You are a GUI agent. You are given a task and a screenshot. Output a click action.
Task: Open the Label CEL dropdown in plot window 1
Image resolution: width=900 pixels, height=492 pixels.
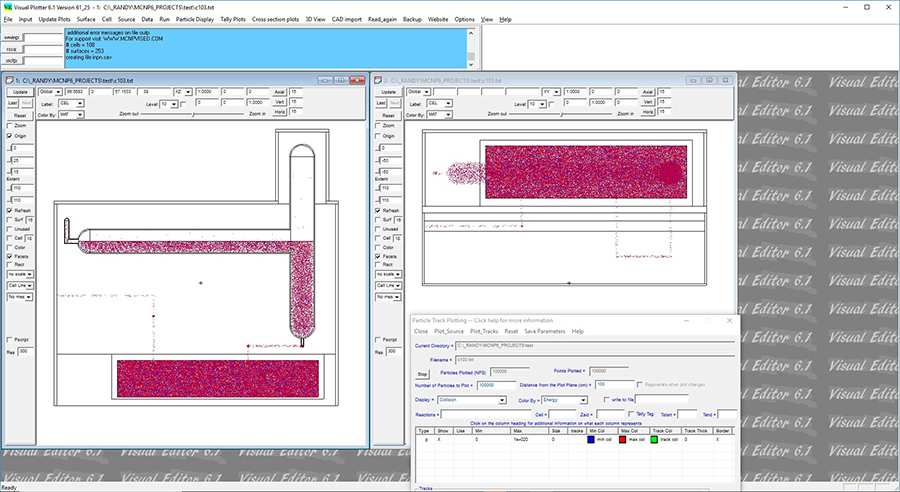[71, 103]
